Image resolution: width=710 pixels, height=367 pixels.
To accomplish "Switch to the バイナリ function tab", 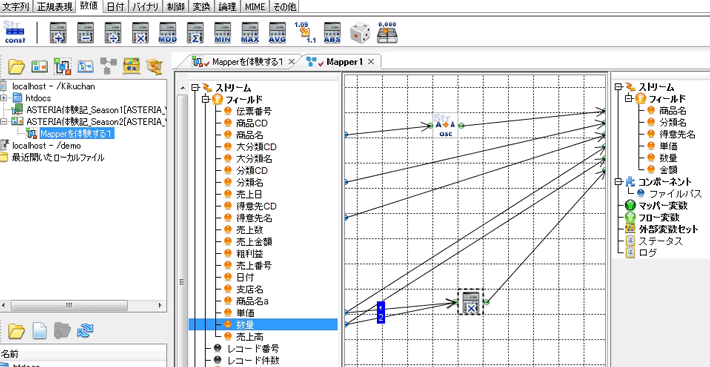I will (x=145, y=7).
